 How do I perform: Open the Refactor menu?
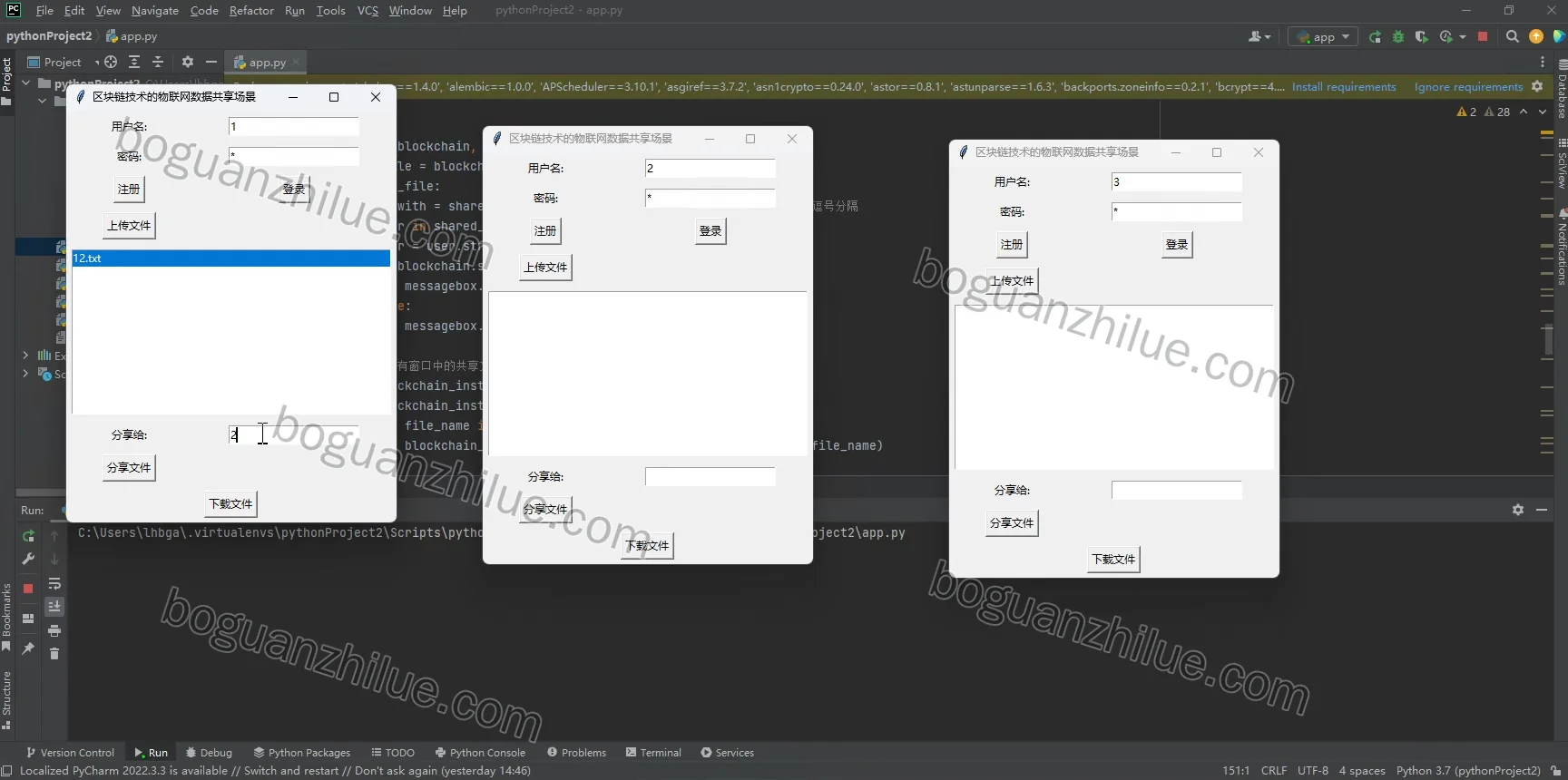click(x=251, y=11)
